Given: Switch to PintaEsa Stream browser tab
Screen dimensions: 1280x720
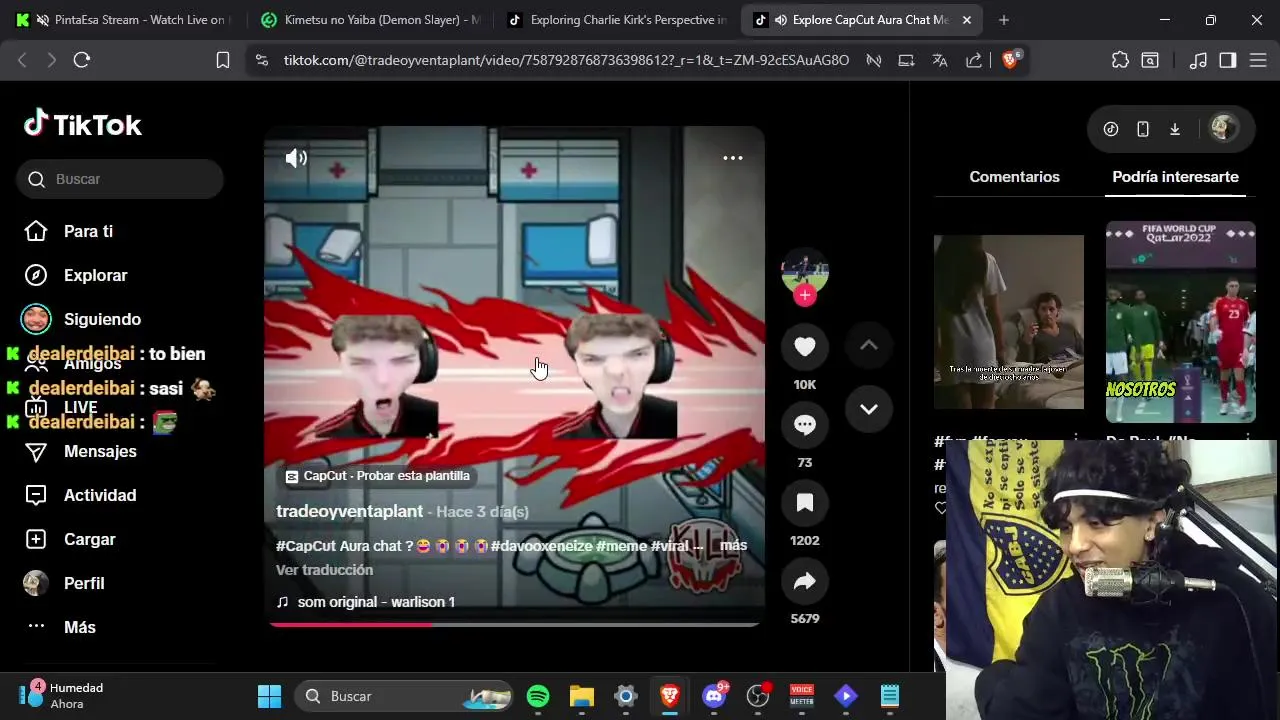Looking at the screenshot, I should coord(131,20).
